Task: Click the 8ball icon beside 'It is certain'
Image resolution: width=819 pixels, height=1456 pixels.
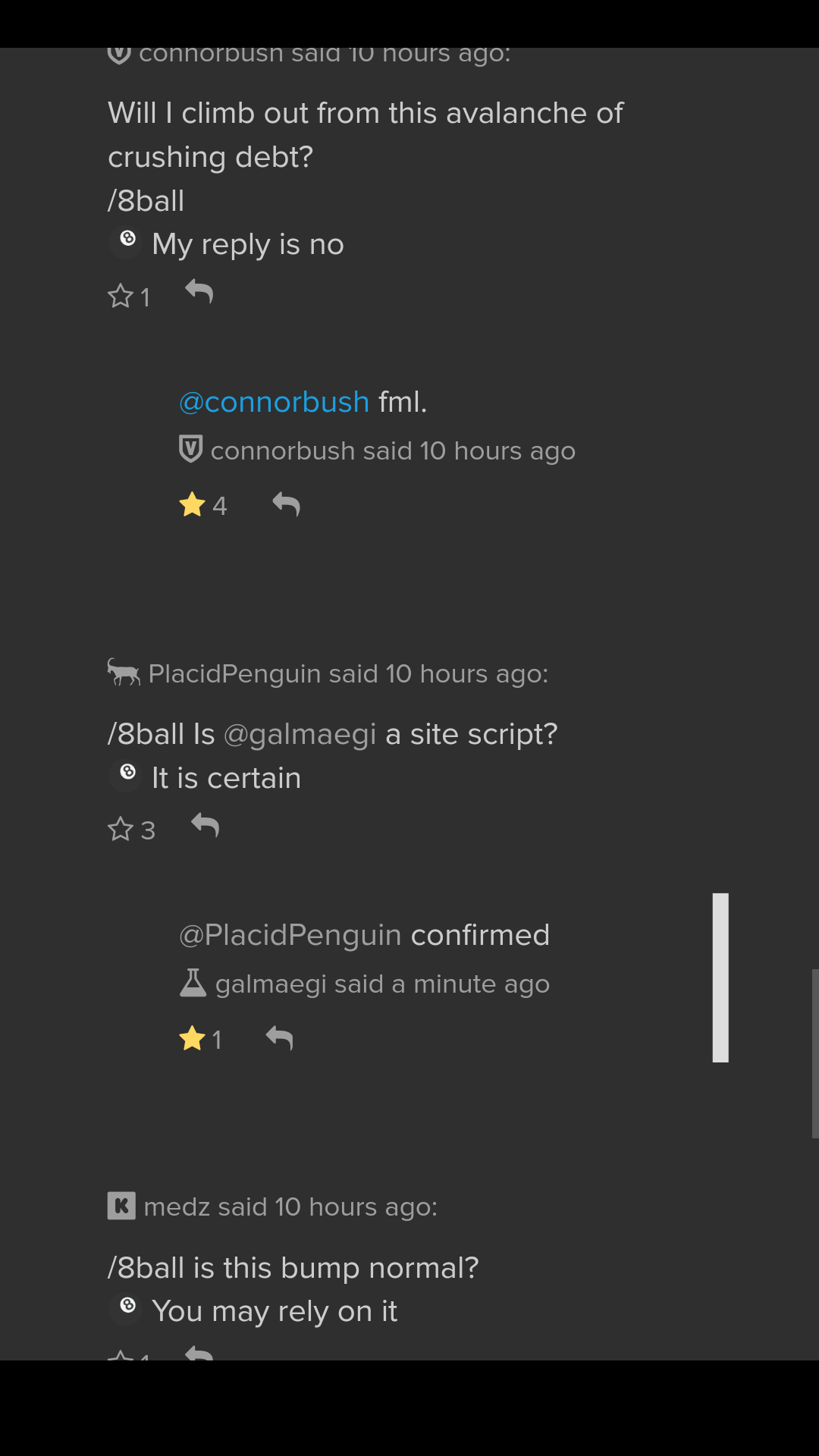Action: coord(127,773)
